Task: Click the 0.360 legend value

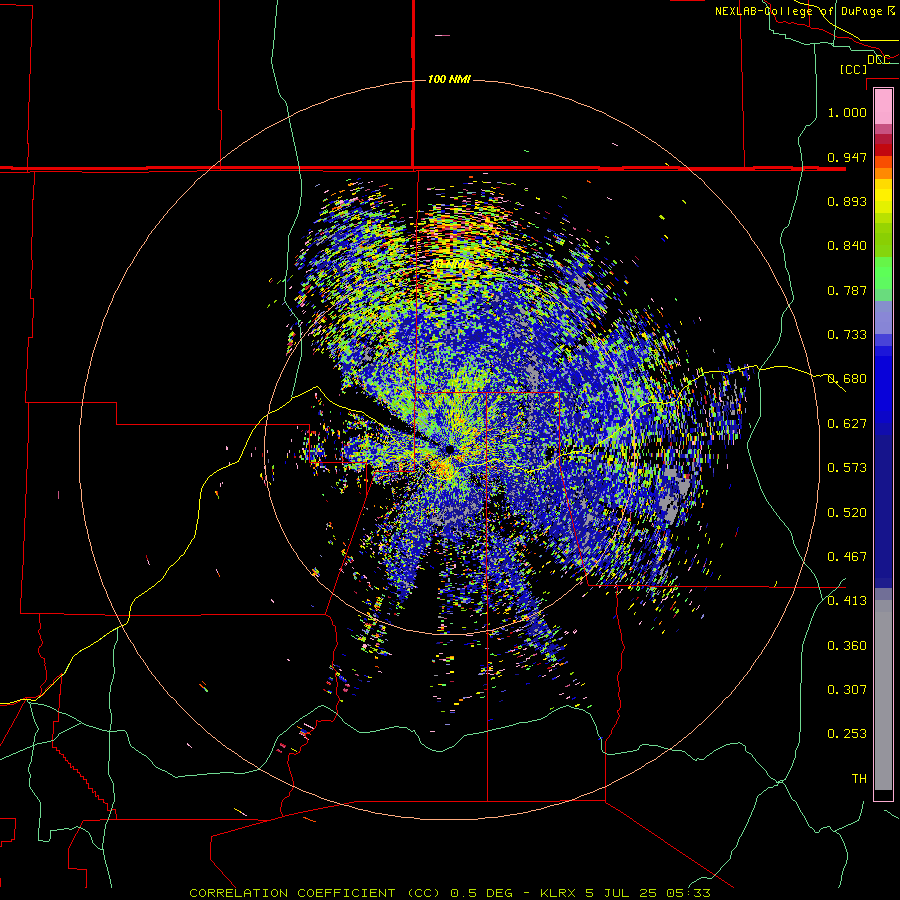Action: click(x=847, y=646)
